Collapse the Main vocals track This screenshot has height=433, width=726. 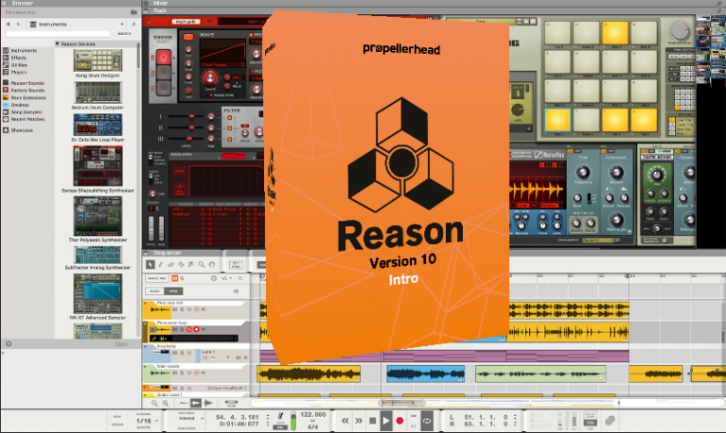tap(146, 366)
